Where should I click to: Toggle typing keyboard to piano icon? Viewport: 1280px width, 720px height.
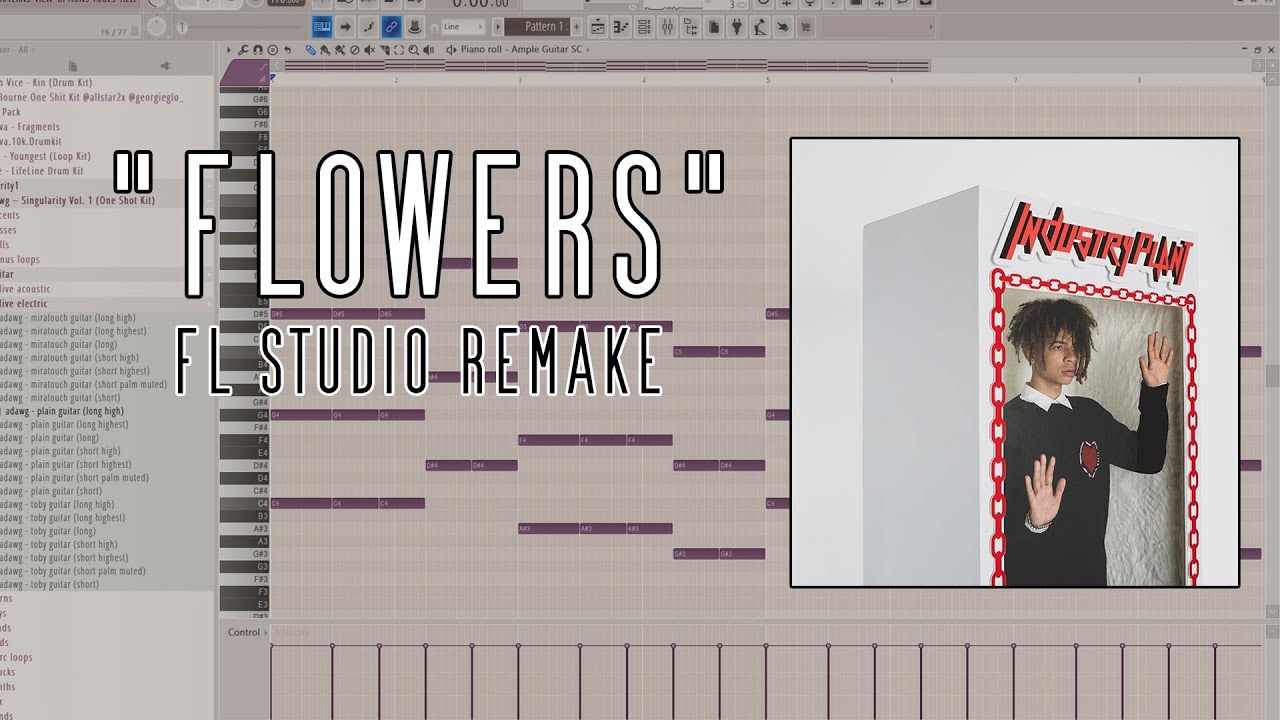pos(322,26)
